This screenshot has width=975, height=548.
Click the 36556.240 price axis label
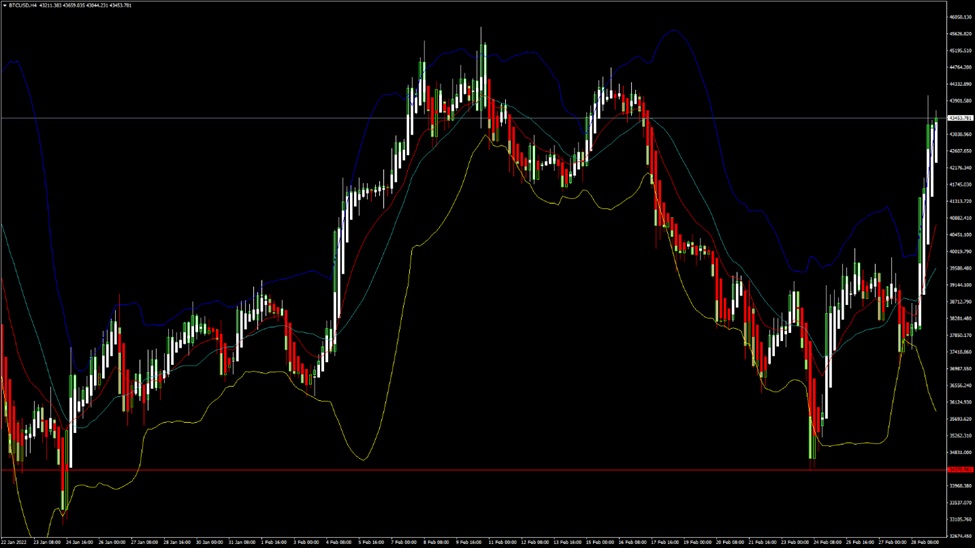(959, 385)
